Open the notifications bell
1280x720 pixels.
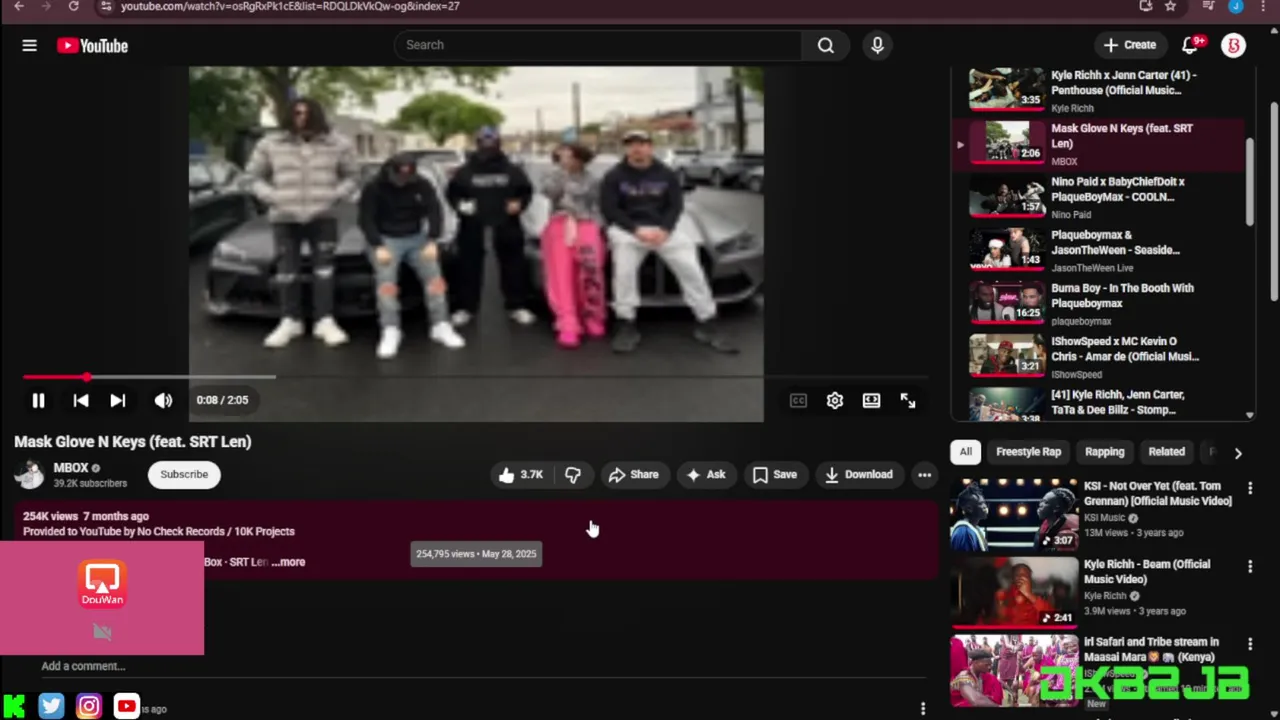[1190, 45]
